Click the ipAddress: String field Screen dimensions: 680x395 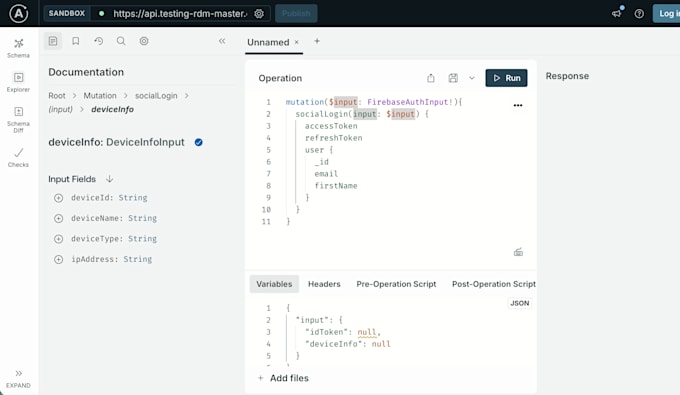[x=111, y=259]
